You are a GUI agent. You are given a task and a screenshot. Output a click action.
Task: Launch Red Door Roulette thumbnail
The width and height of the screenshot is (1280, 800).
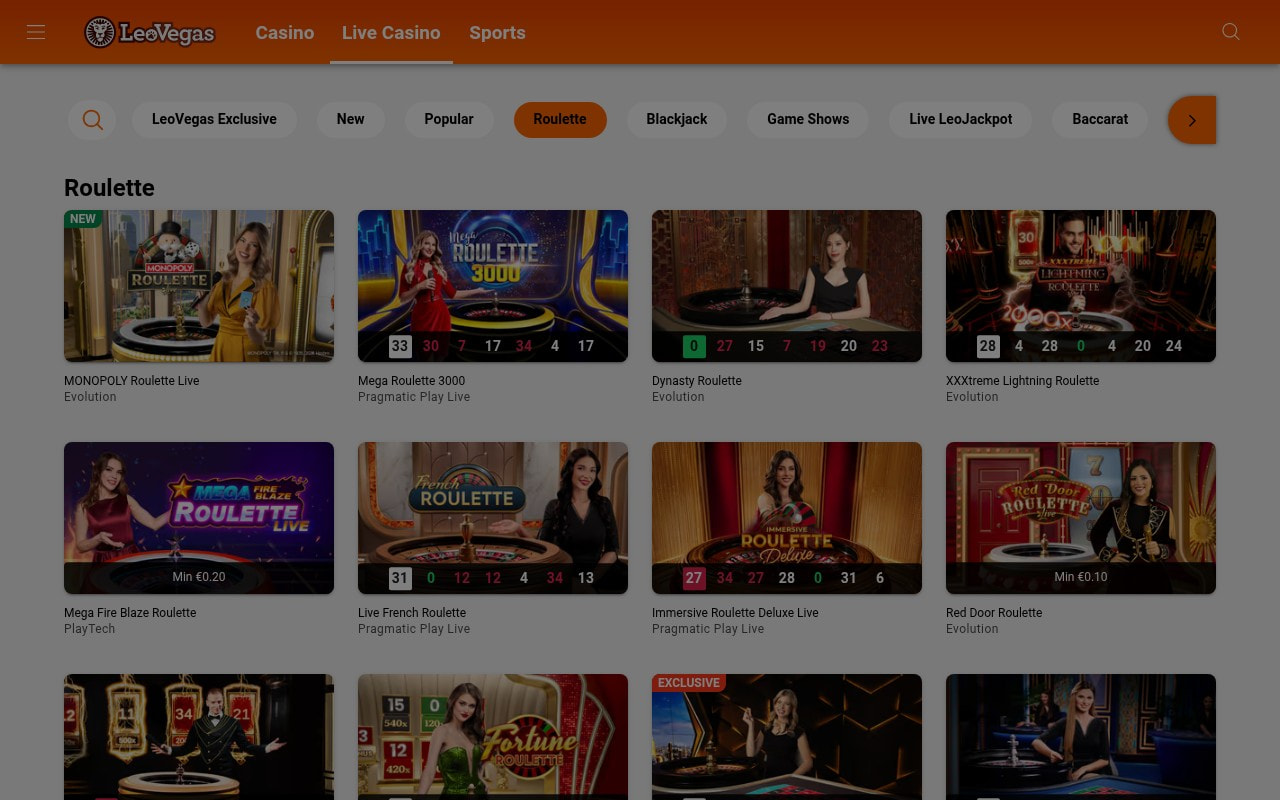tap(1081, 518)
